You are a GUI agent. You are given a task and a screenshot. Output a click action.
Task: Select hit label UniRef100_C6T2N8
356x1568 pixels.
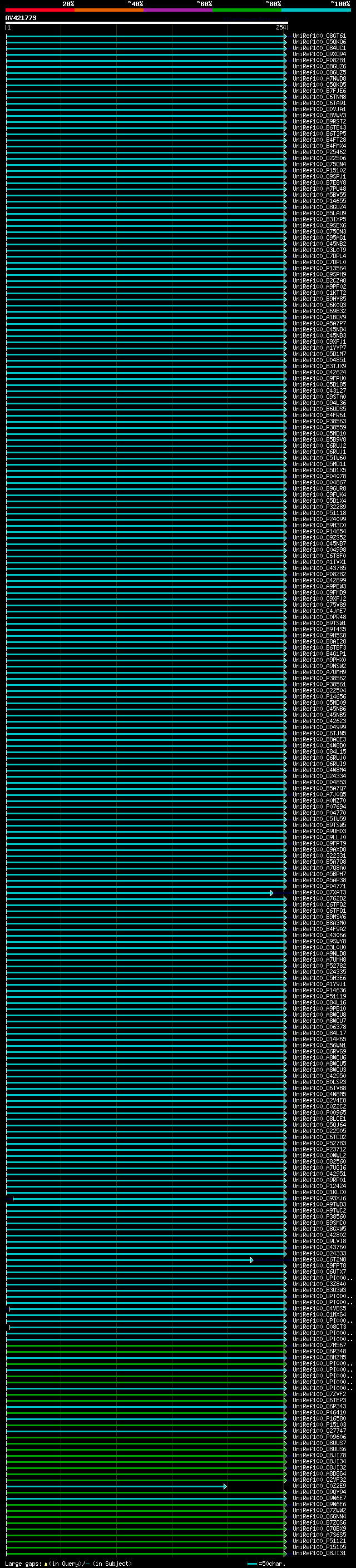coord(319,1259)
